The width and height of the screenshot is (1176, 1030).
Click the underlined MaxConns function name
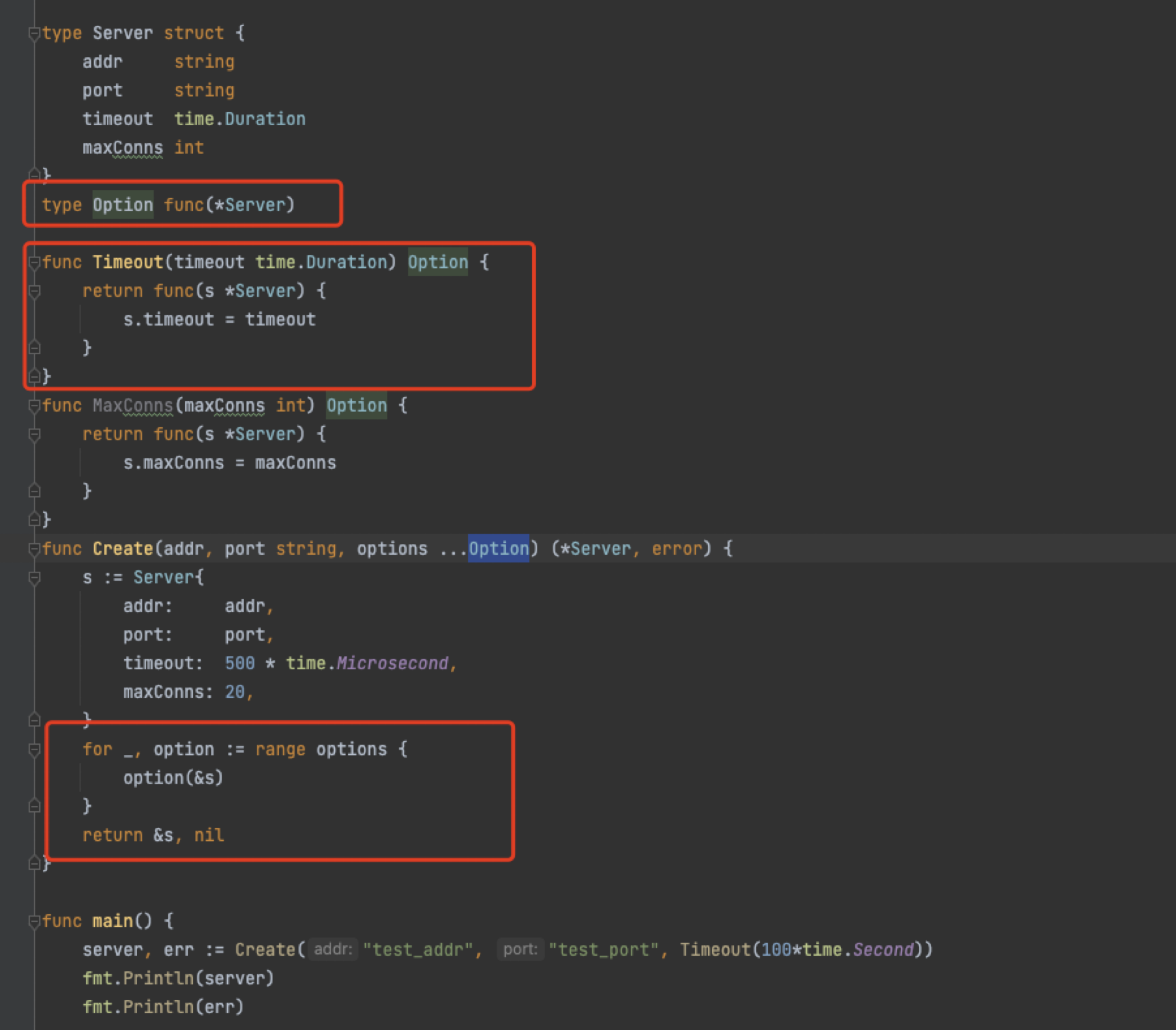[x=132, y=406]
